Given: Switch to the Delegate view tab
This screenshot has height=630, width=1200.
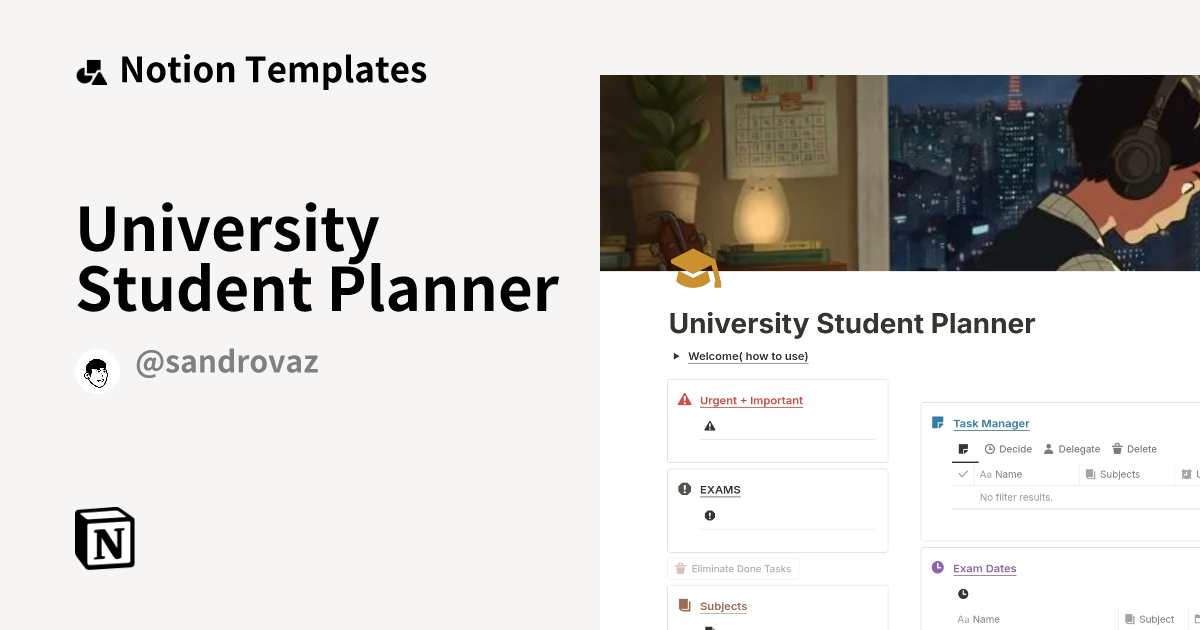Looking at the screenshot, I should tap(1072, 449).
